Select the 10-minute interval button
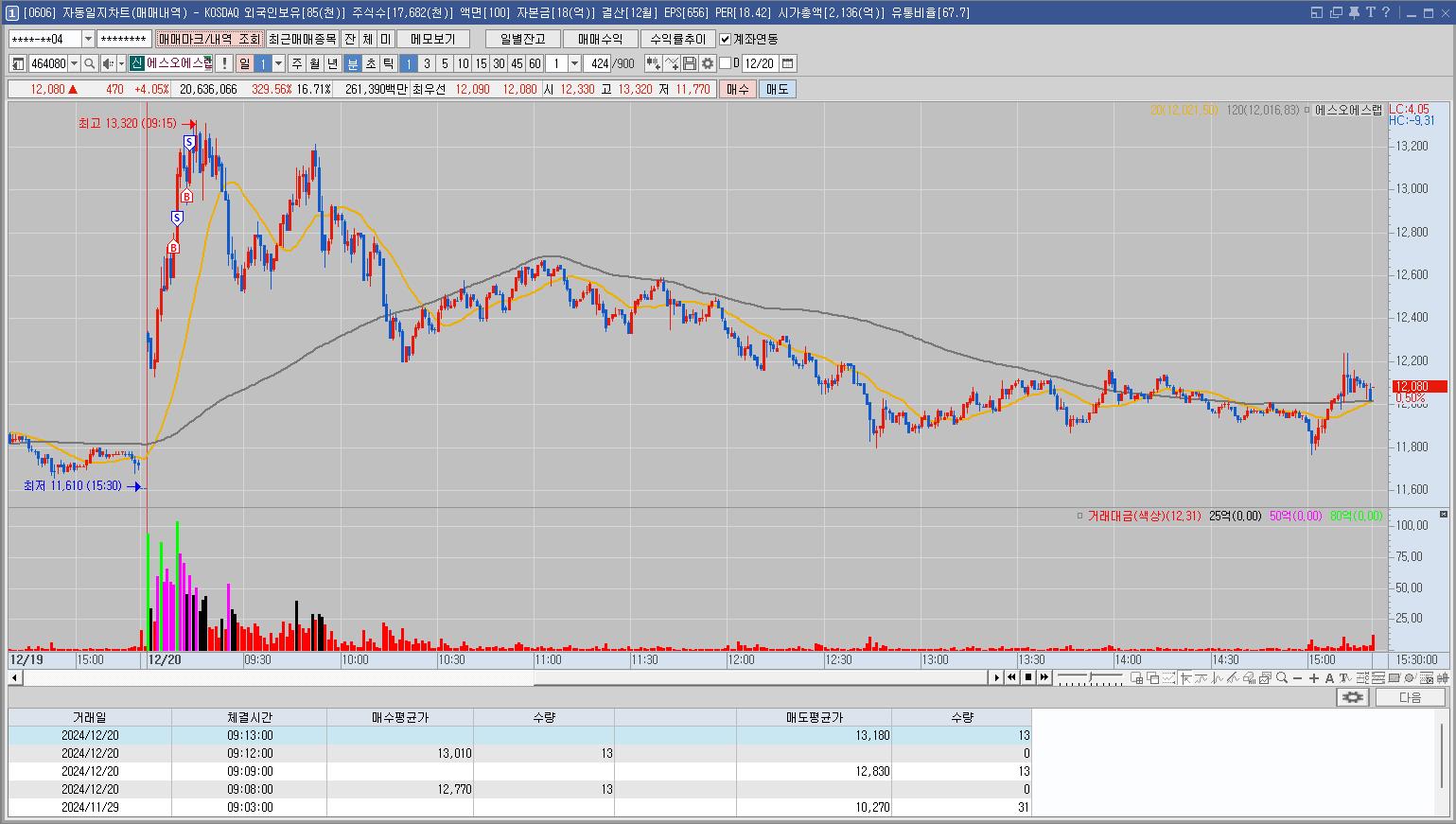This screenshot has width=1456, height=824. coord(463,63)
